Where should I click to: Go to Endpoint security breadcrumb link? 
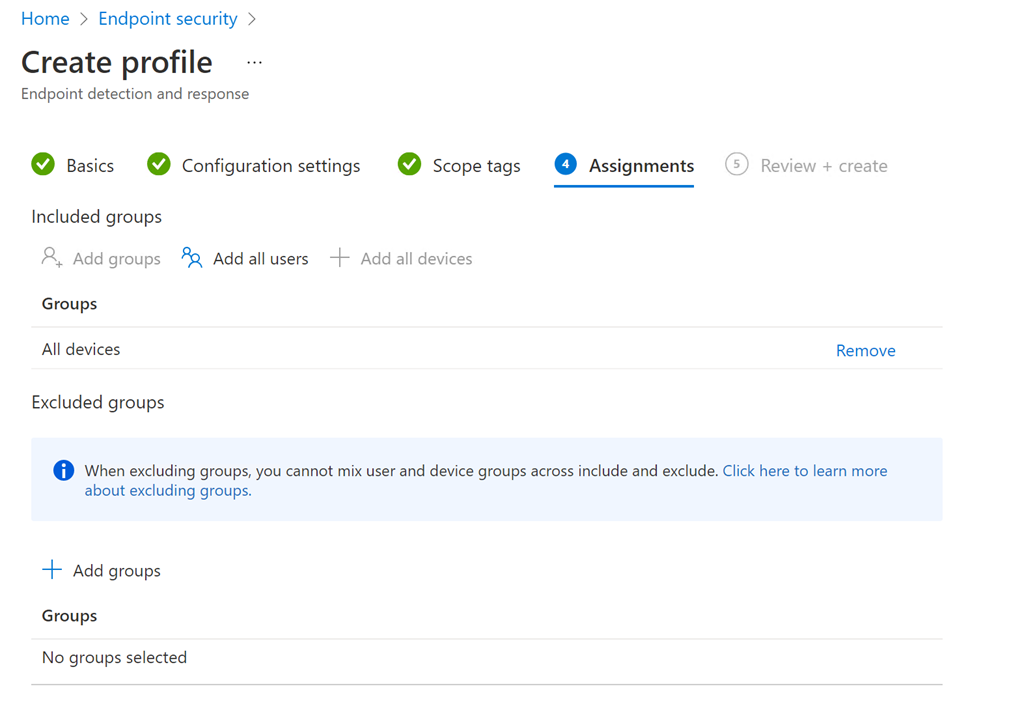(168, 19)
